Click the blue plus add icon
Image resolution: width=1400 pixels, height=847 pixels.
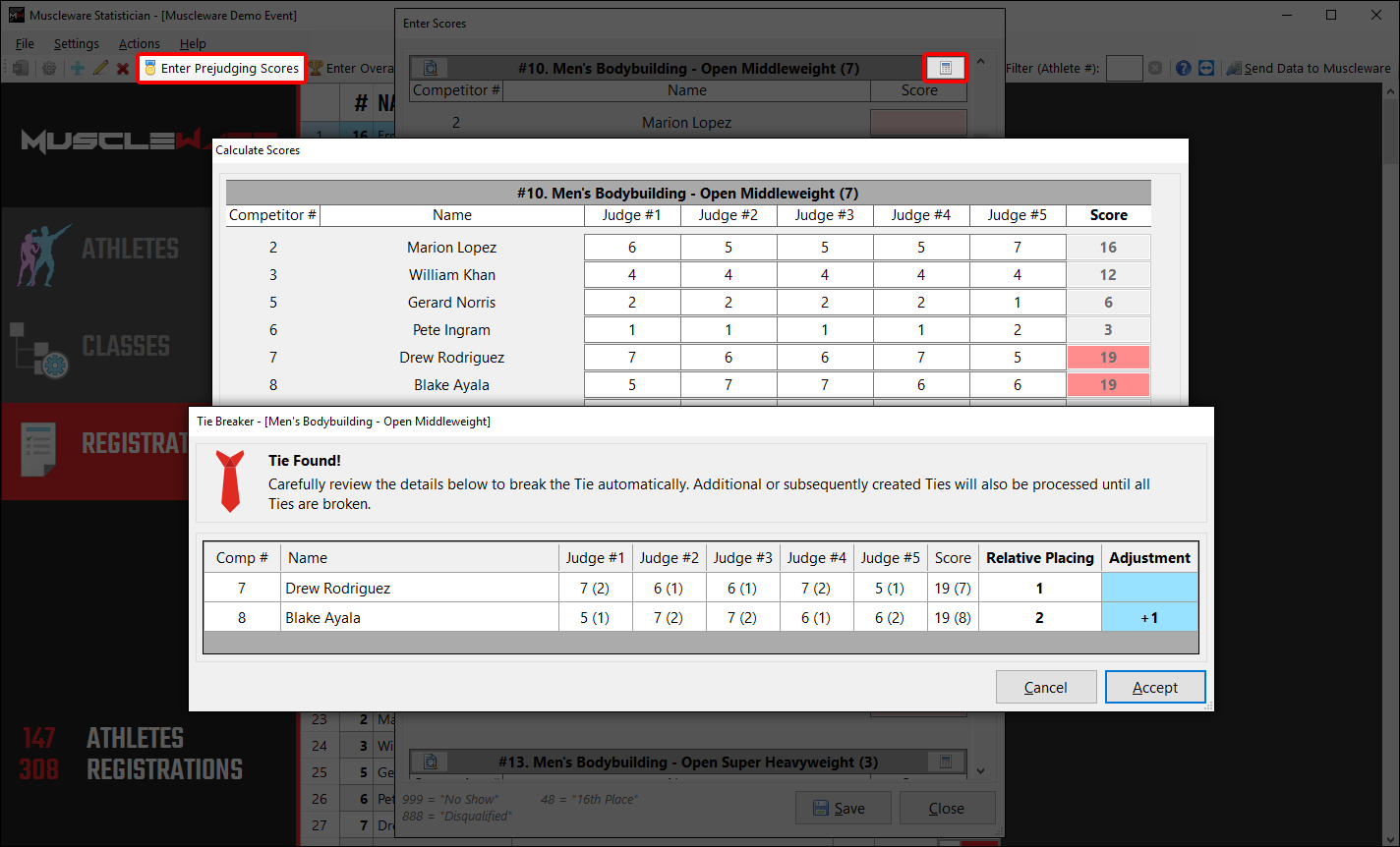pyautogui.click(x=78, y=69)
